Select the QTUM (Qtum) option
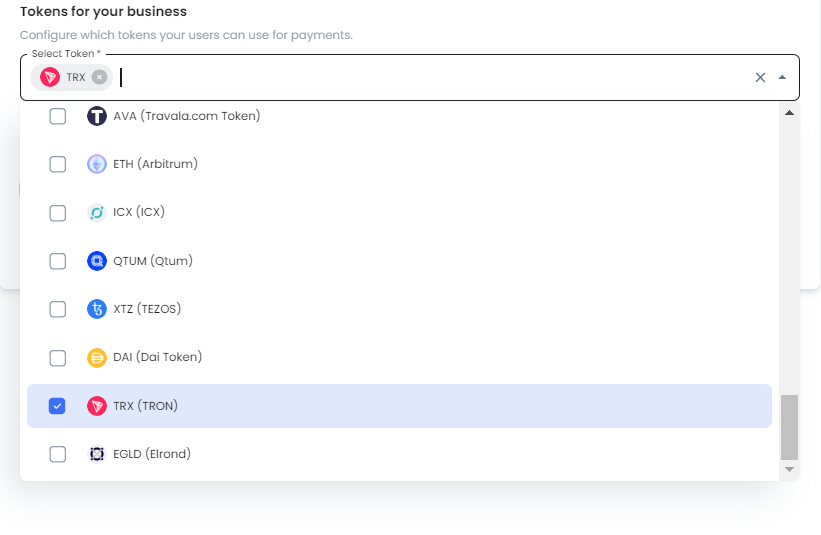The height and width of the screenshot is (535, 821). tap(400, 261)
